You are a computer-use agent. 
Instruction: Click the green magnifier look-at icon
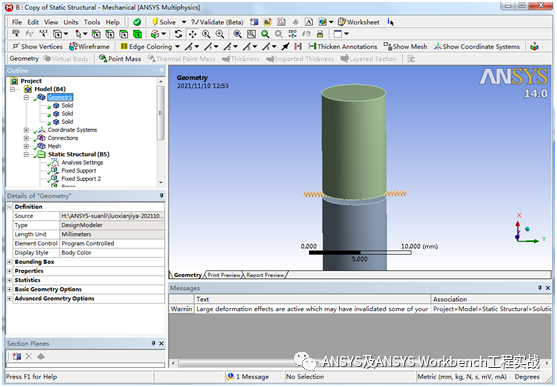265,34
